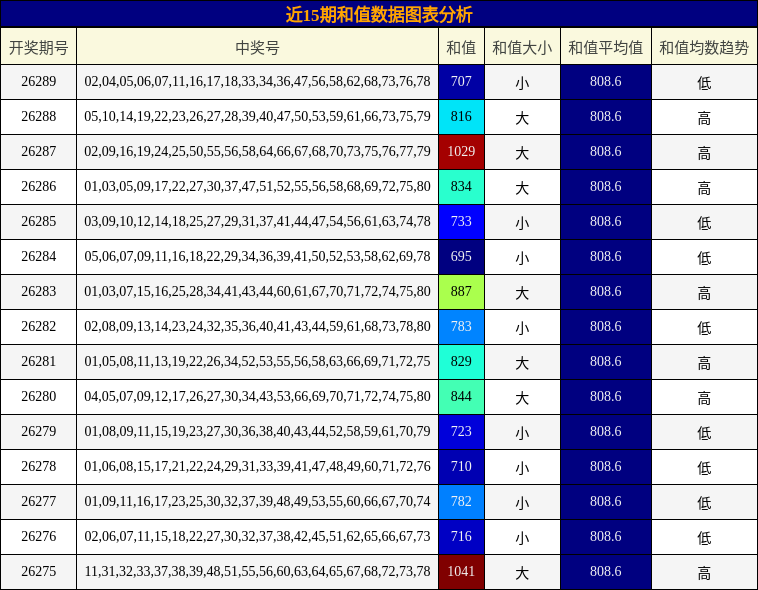The width and height of the screenshot is (758, 590).
Task: Click sum value 783 cell
Action: 461,327
